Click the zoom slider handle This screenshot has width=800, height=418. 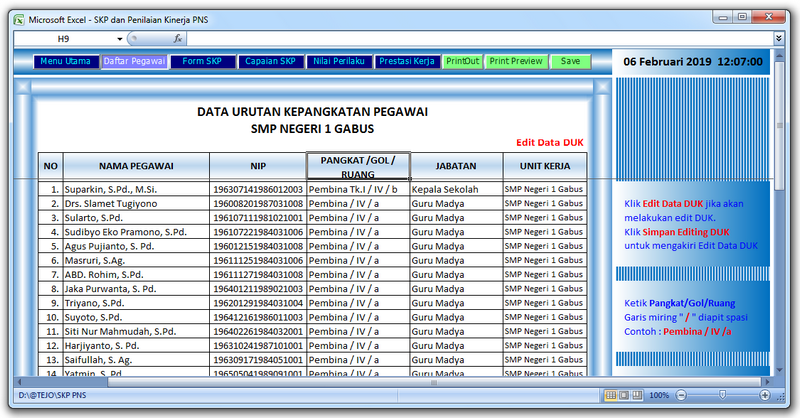coord(722,395)
